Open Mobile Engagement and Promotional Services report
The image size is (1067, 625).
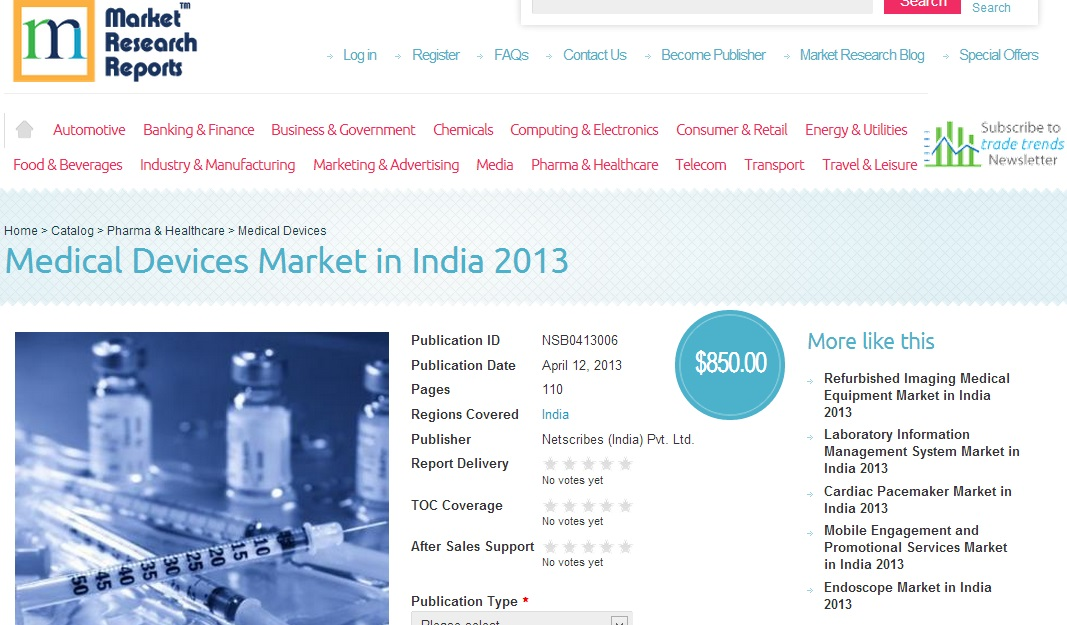click(x=915, y=547)
